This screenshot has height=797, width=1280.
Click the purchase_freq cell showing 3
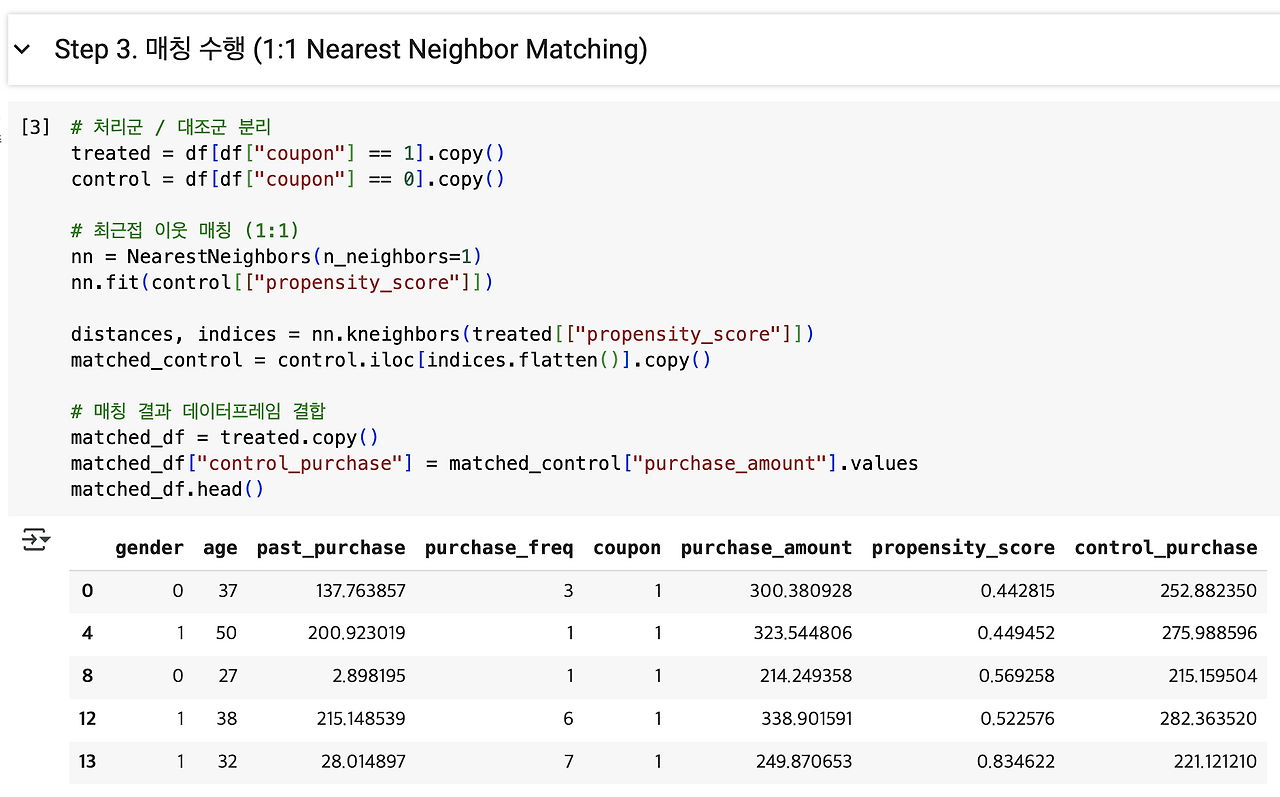568,591
